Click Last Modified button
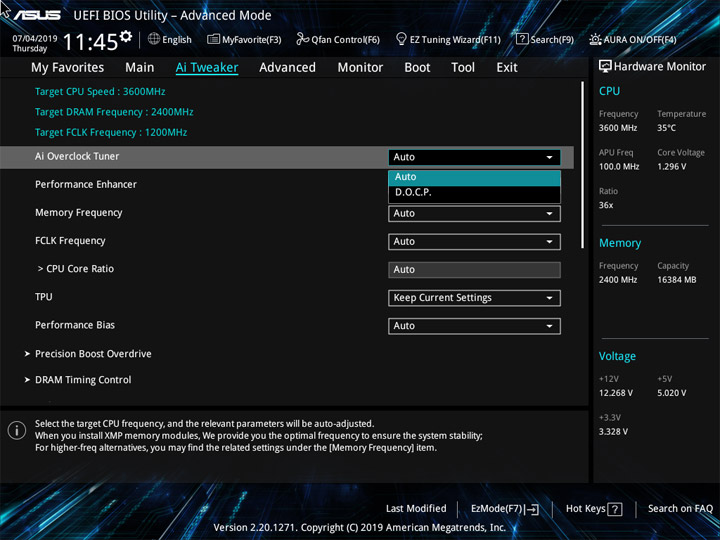The height and width of the screenshot is (540, 720). (x=416, y=508)
